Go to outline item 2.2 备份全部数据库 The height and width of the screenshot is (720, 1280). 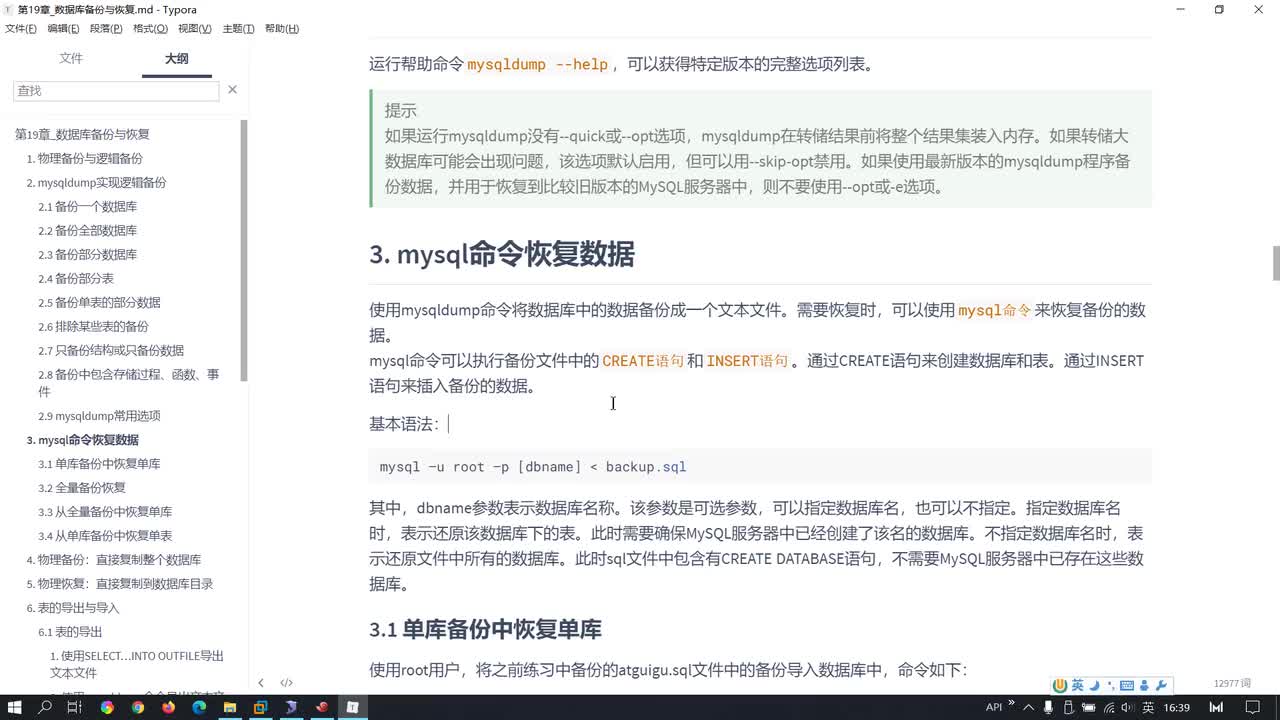(87, 230)
